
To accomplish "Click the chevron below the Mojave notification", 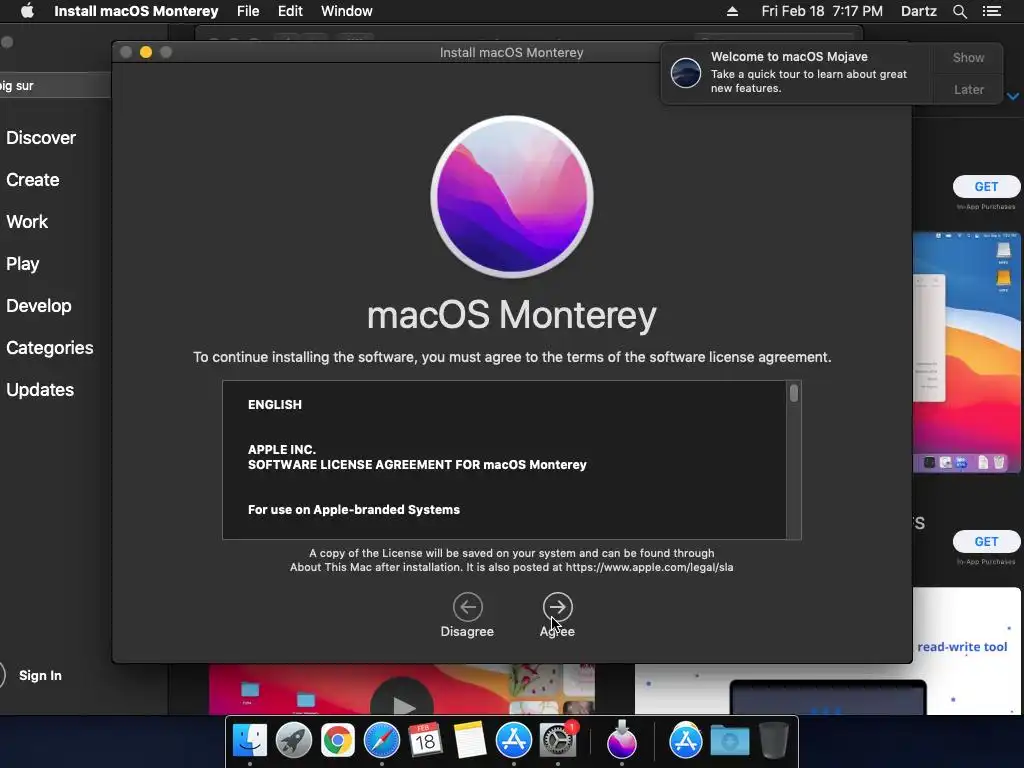I will tap(1013, 97).
